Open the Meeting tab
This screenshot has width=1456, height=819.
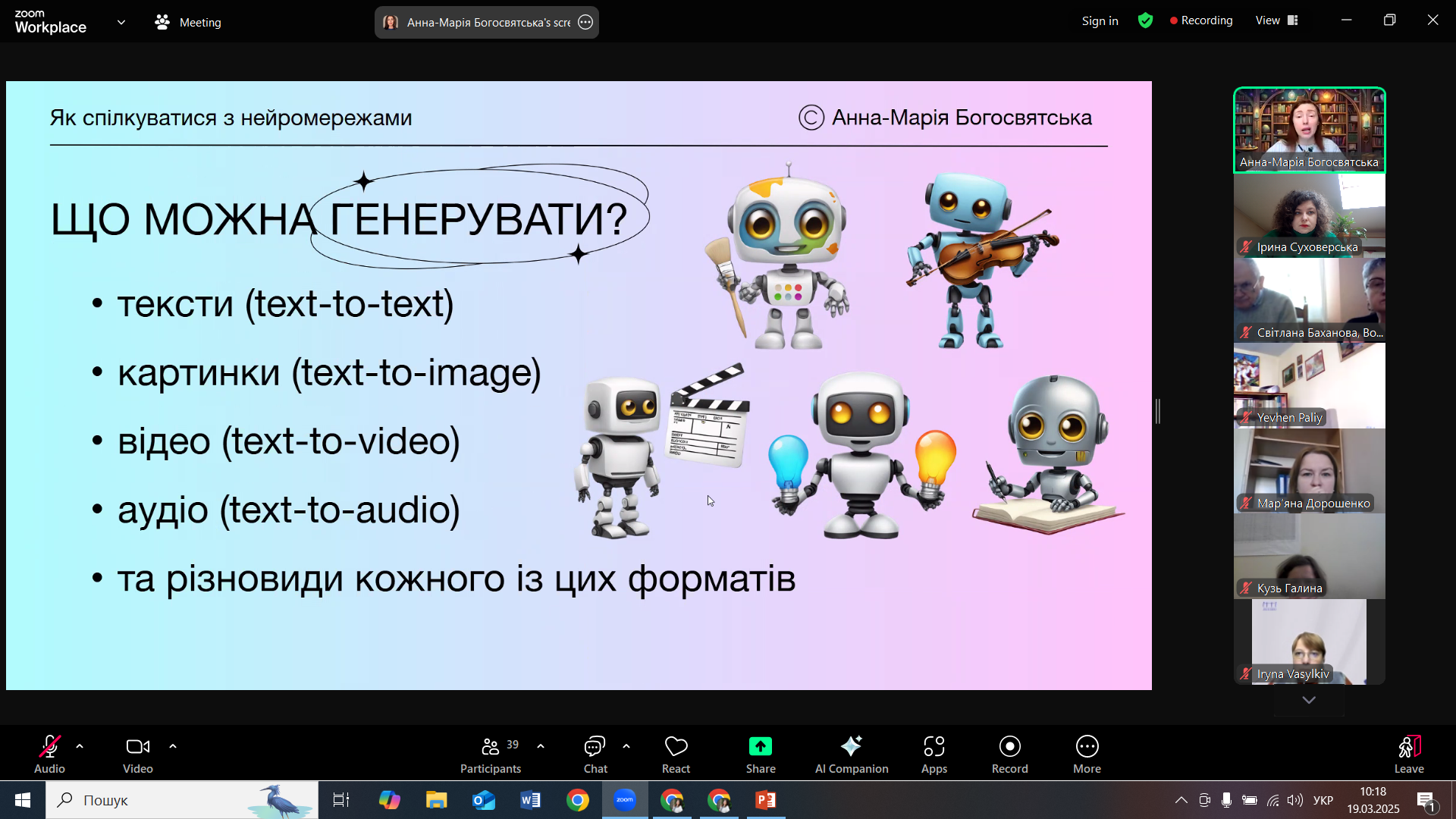tap(188, 23)
